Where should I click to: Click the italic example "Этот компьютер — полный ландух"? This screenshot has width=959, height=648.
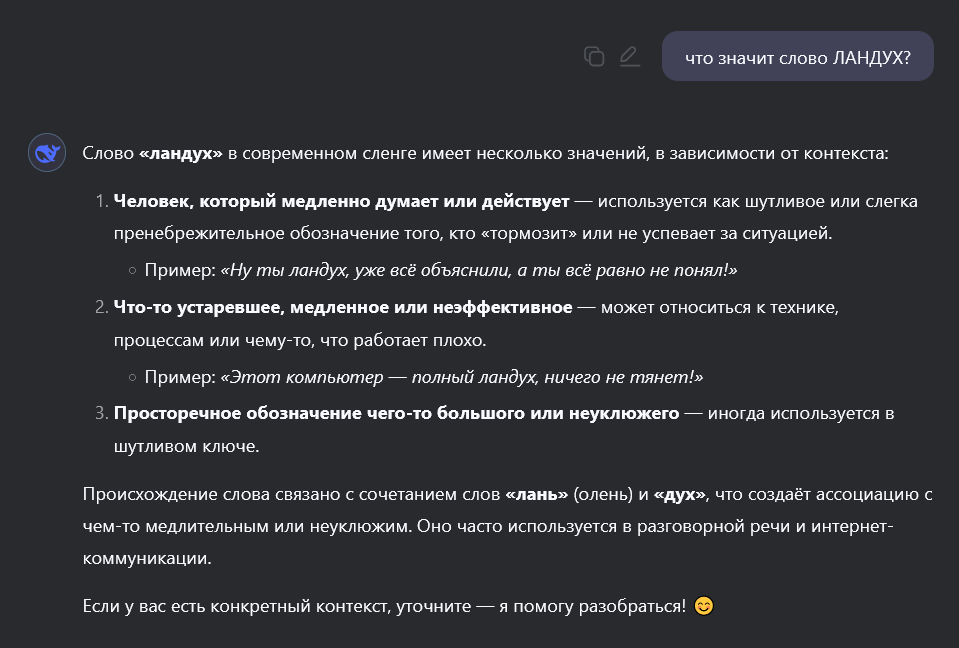tap(461, 377)
